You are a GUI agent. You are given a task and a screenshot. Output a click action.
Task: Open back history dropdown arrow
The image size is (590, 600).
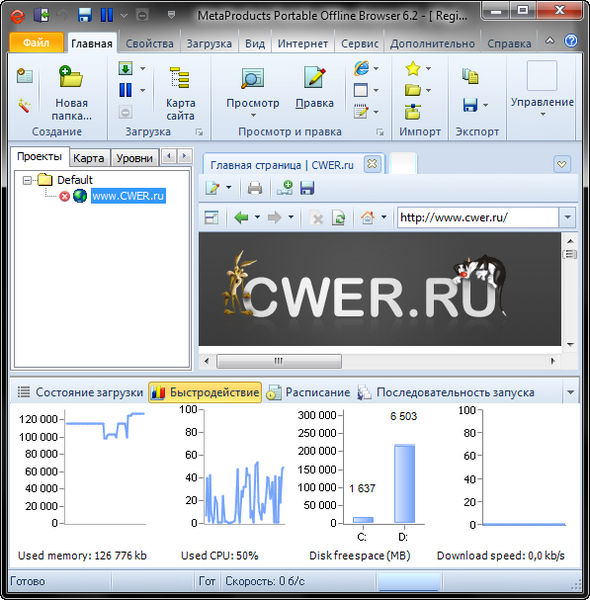[x=257, y=217]
